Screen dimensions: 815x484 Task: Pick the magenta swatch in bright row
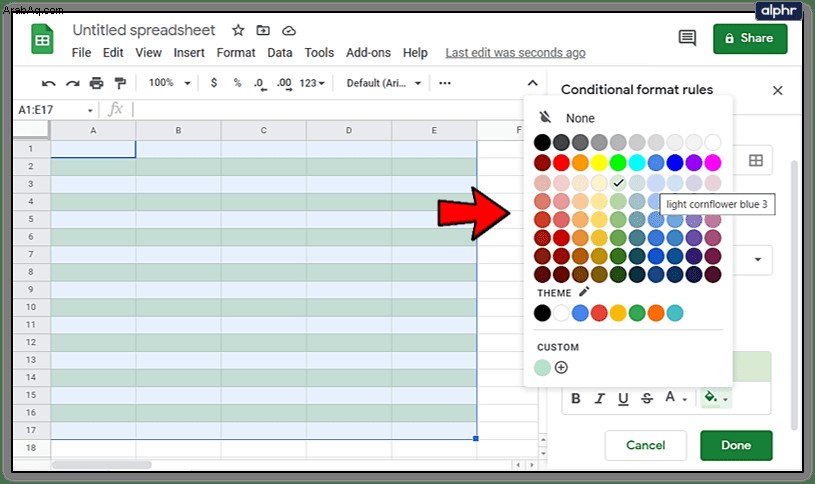tap(713, 163)
